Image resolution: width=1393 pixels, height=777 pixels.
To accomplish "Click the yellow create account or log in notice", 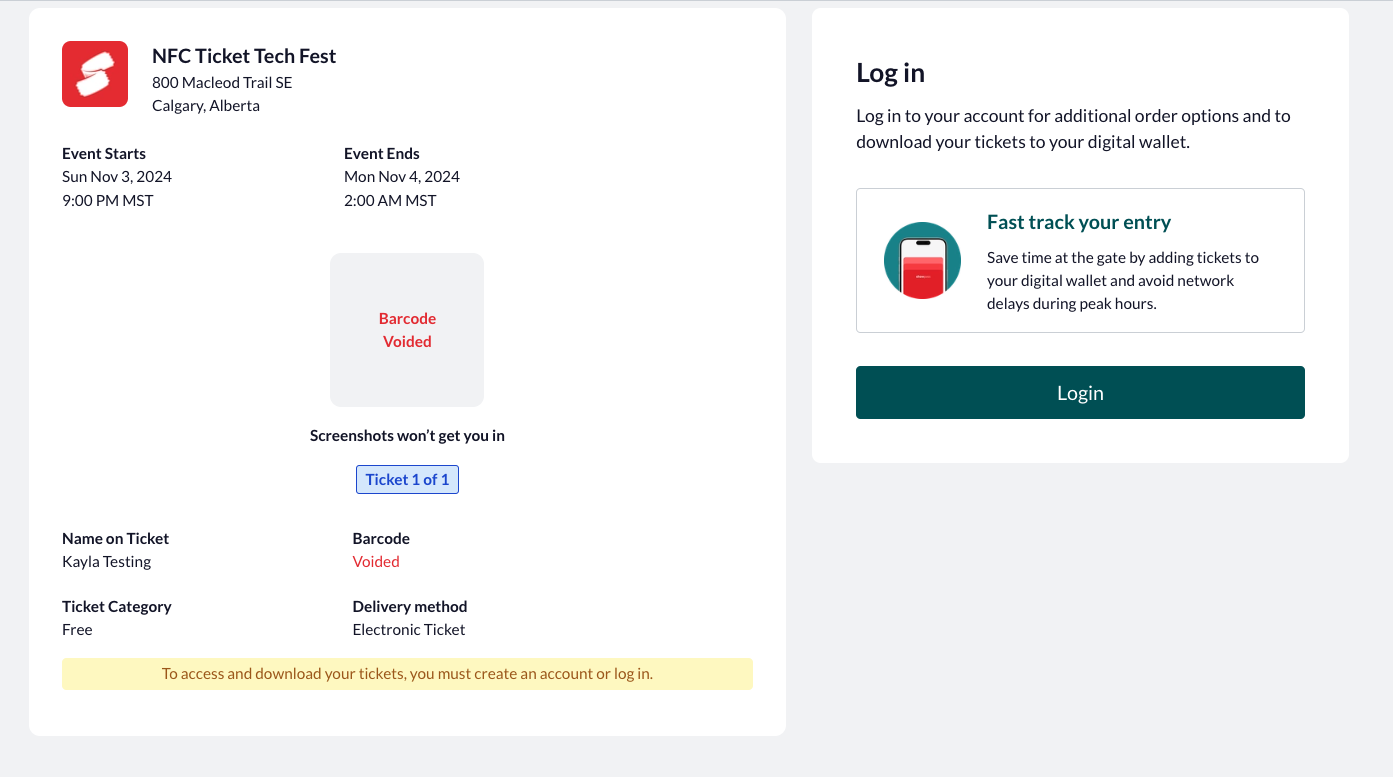I will 407,674.
